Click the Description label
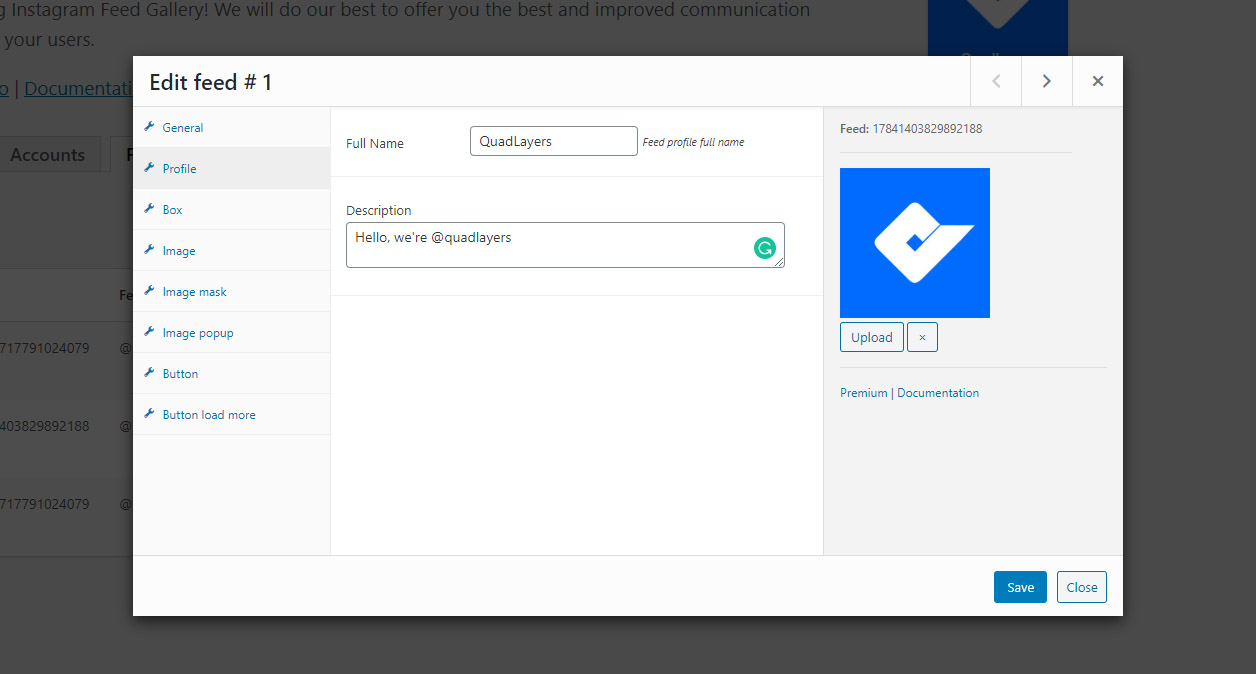The width and height of the screenshot is (1256, 674). click(x=379, y=210)
